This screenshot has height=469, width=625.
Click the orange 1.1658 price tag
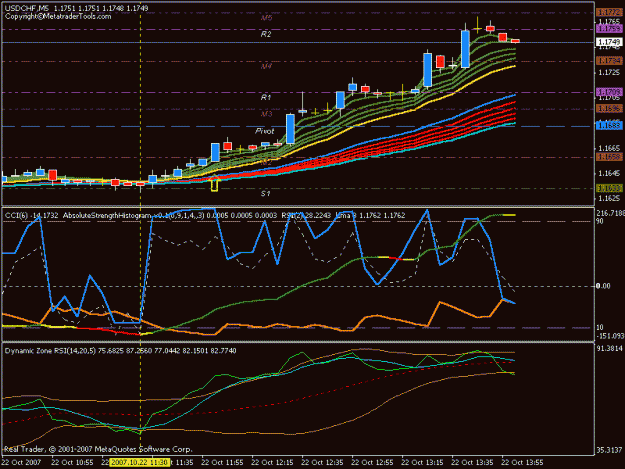(609, 157)
